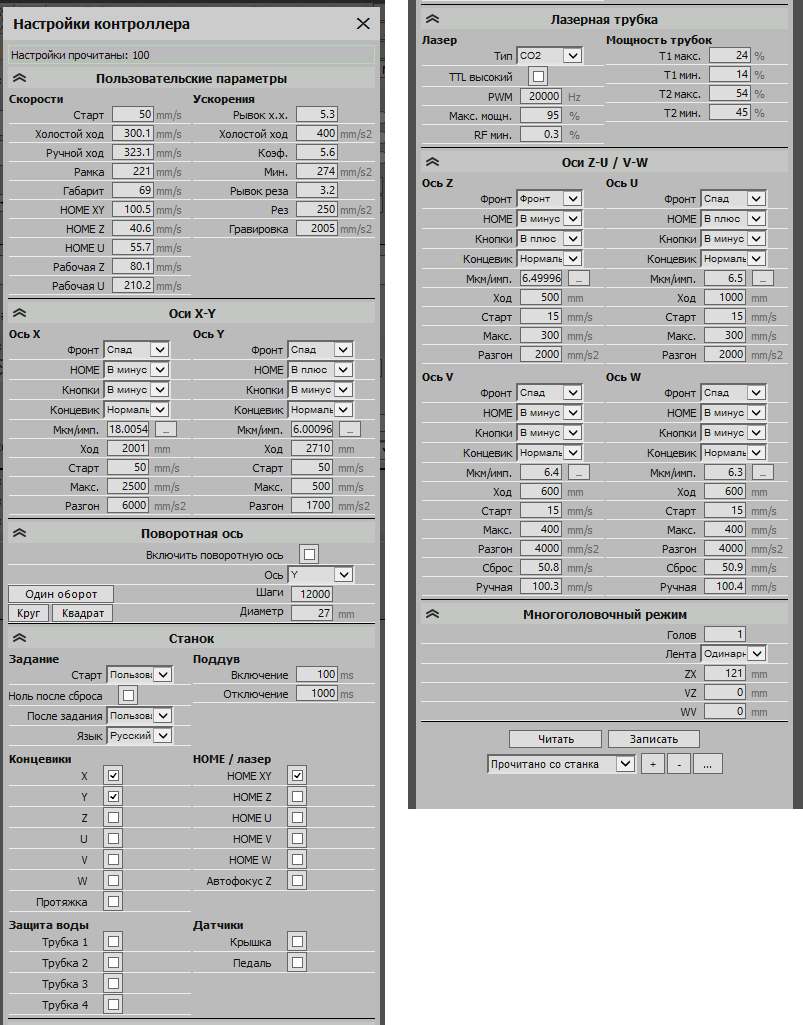This screenshot has width=803, height=1025.
Task: Open the ellipsis button for Z Мкм/имп.
Action: tap(579, 278)
